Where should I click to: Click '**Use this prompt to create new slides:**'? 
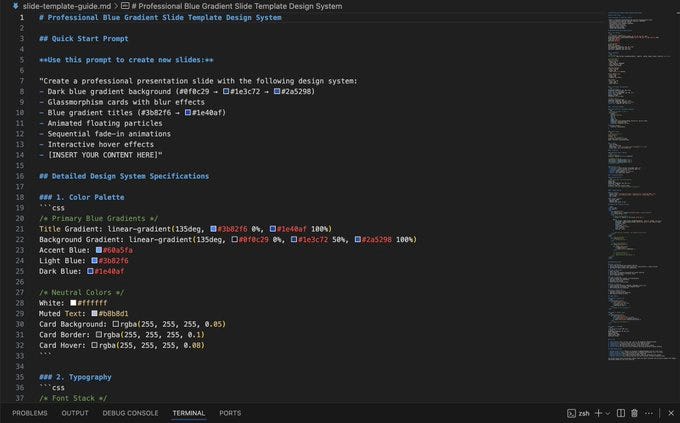[x=126, y=60]
